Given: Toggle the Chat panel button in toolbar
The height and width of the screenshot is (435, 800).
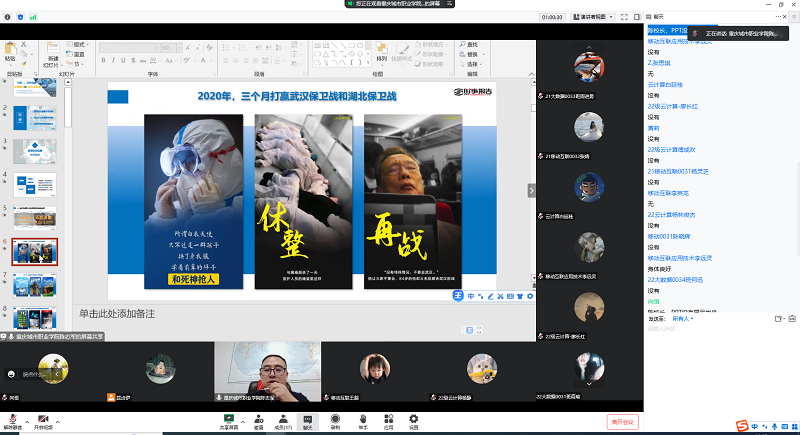Looking at the screenshot, I should (309, 420).
